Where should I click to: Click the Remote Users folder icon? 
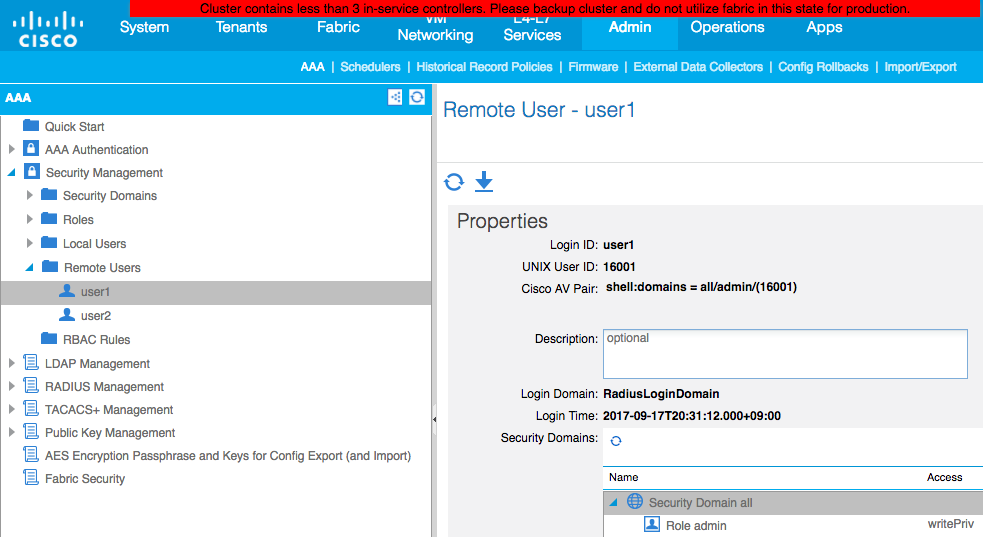coord(50,267)
